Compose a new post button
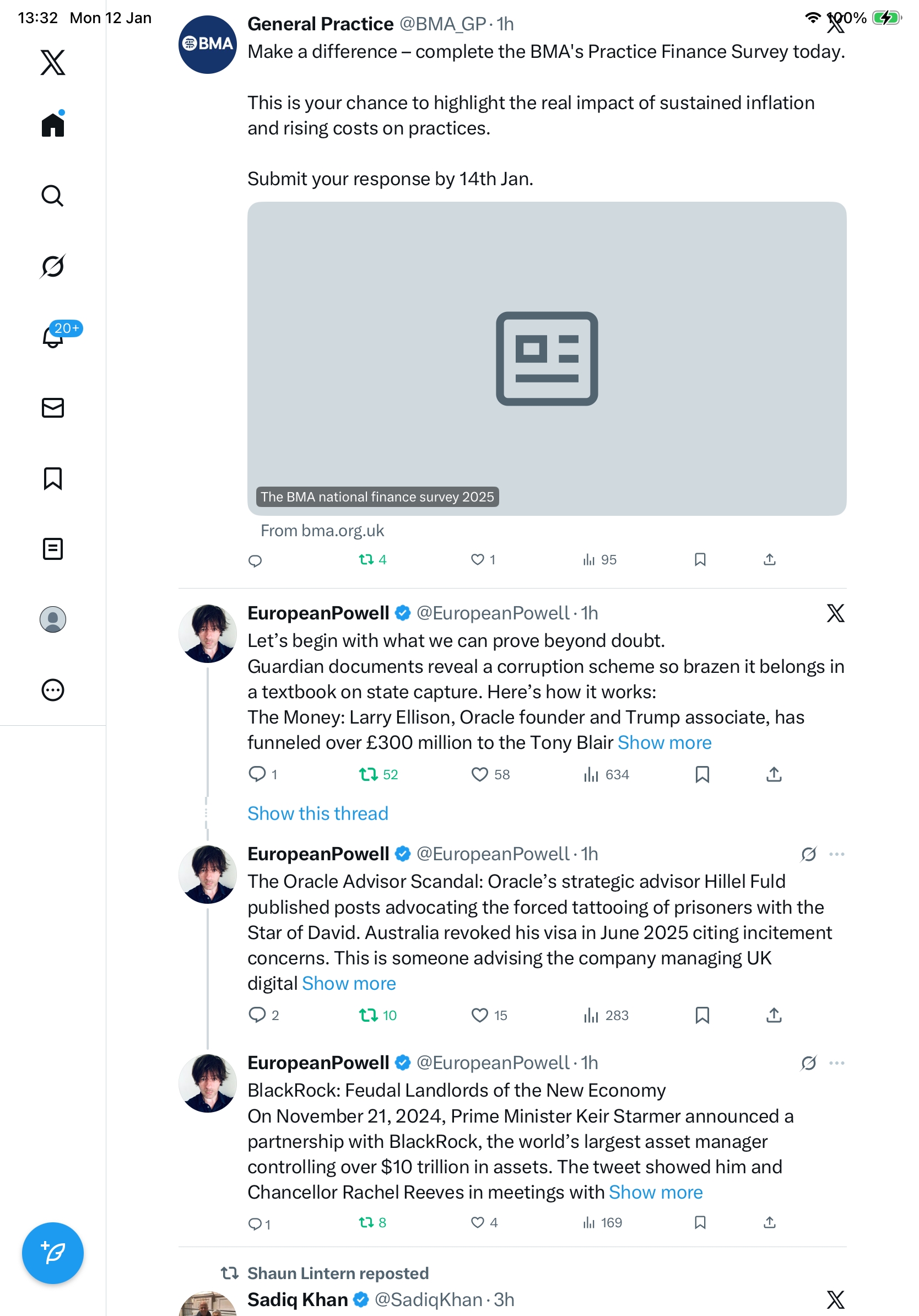 click(x=53, y=1253)
